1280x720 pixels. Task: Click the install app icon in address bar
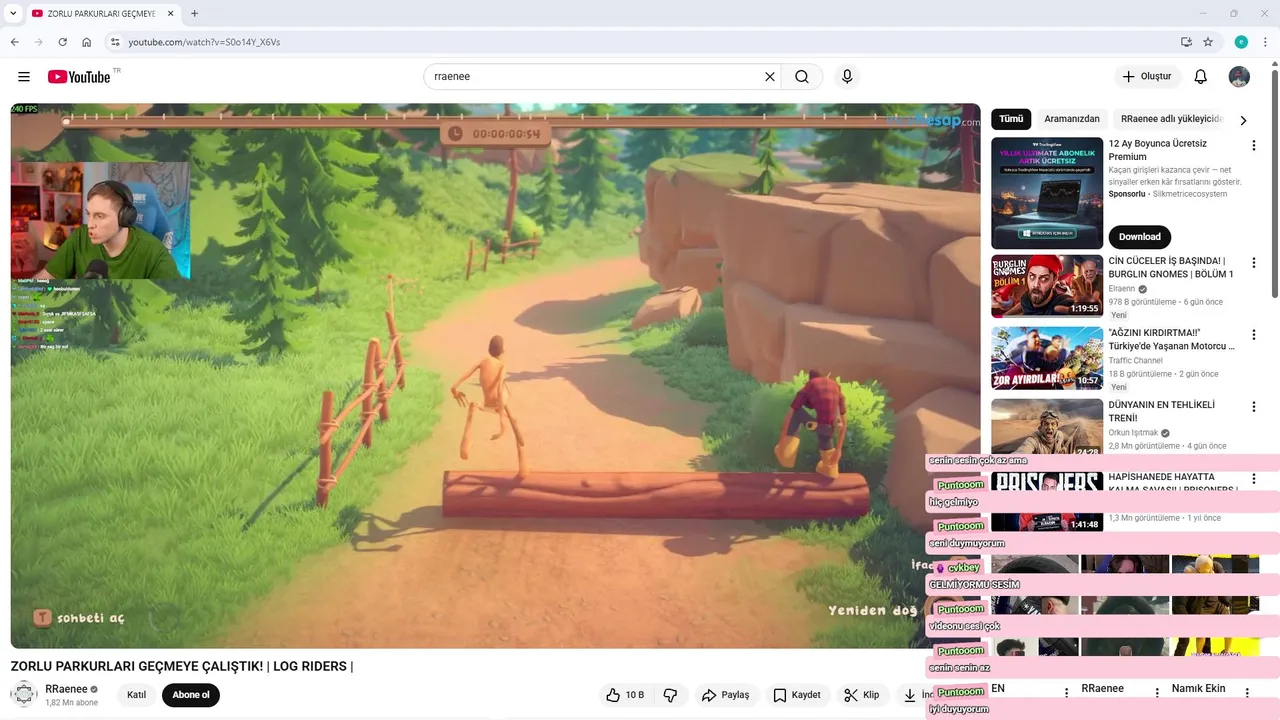[x=1186, y=42]
